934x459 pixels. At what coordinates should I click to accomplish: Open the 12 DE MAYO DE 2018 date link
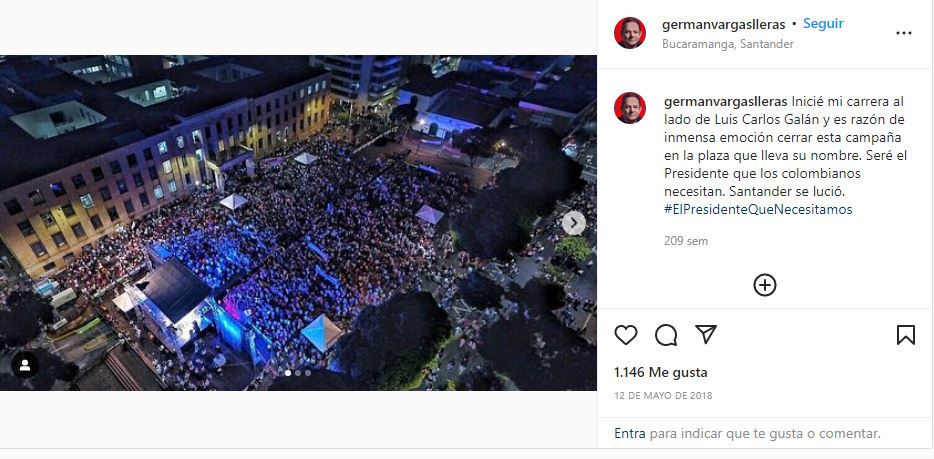(663, 395)
